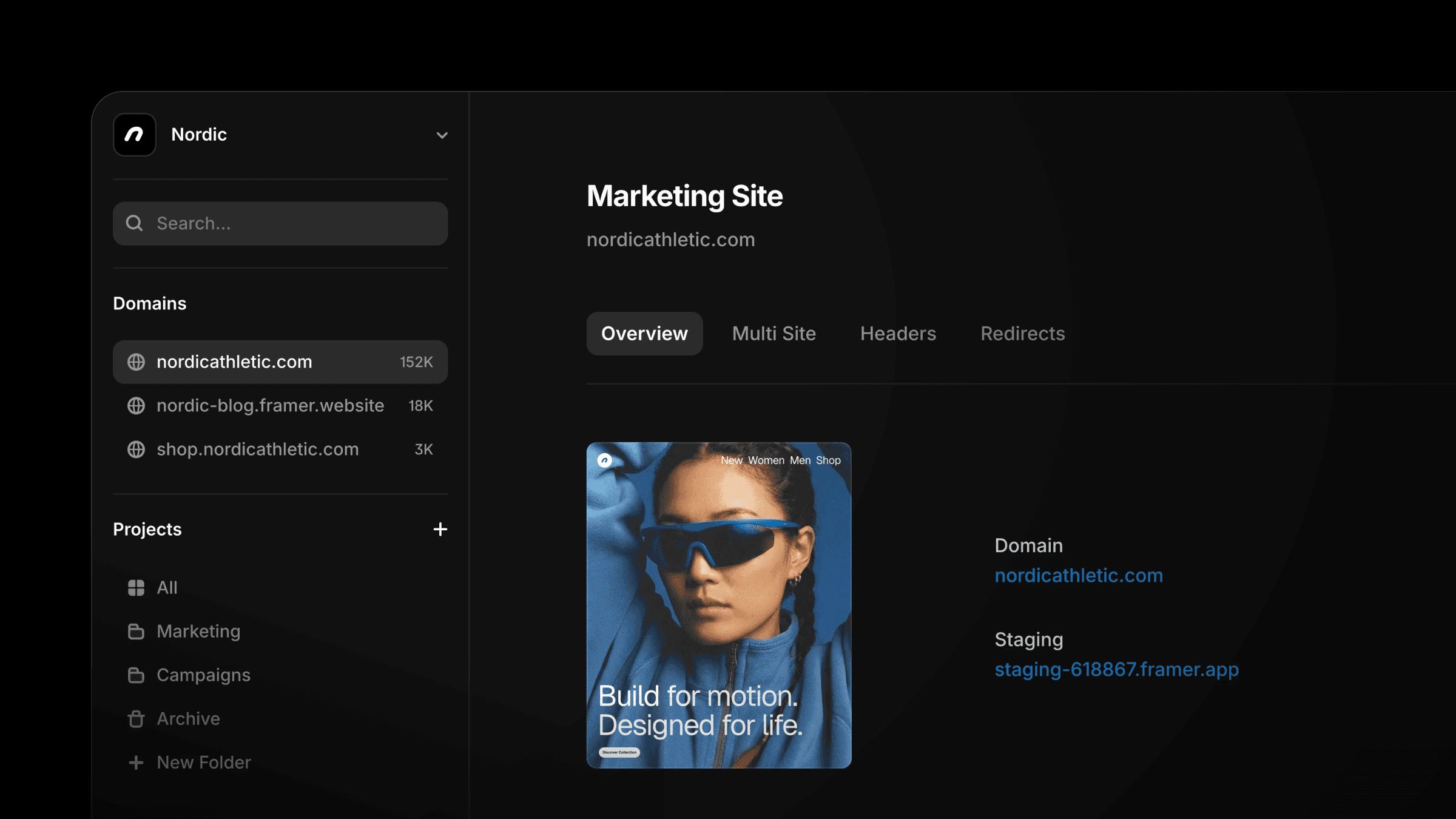Viewport: 1456px width, 819px height.
Task: Click the Discover Collection button in preview
Action: [619, 752]
